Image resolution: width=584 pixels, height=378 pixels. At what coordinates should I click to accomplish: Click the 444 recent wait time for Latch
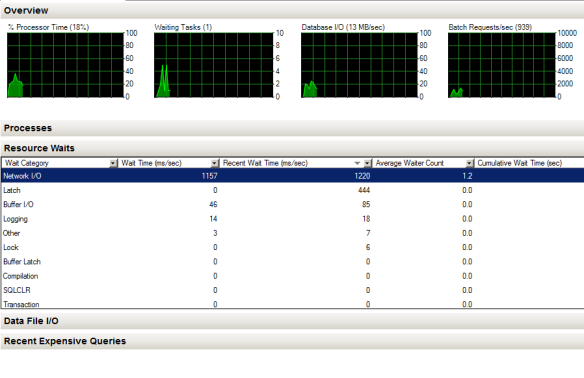[364, 190]
